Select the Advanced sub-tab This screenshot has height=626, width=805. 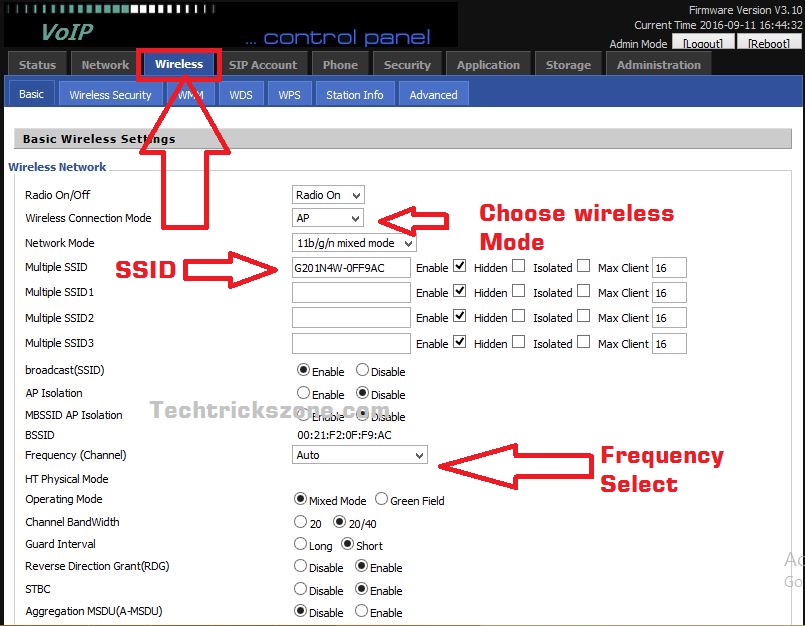click(433, 95)
